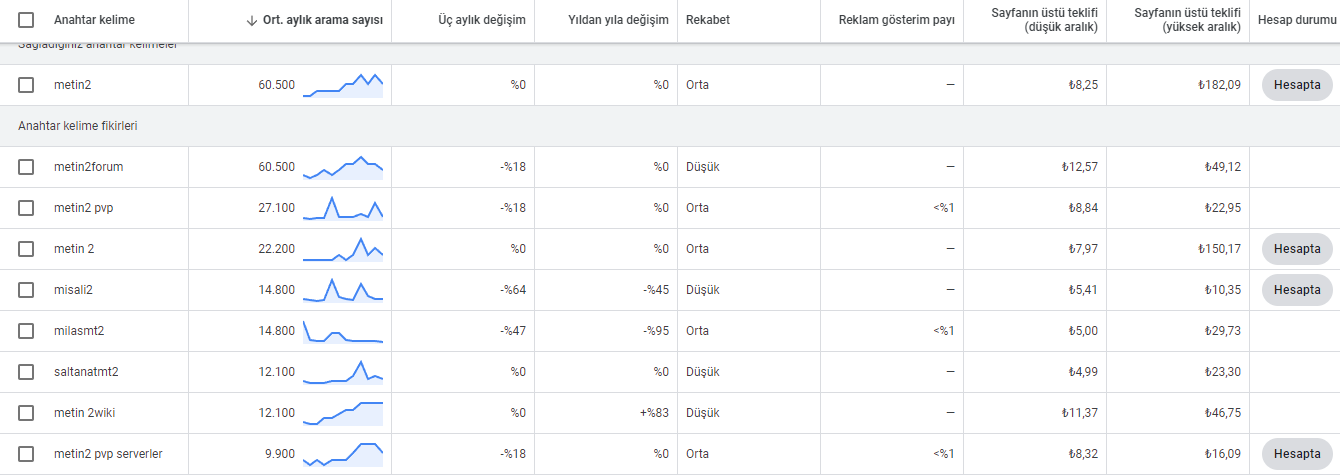Open the metin2forum keyword

click(89, 167)
